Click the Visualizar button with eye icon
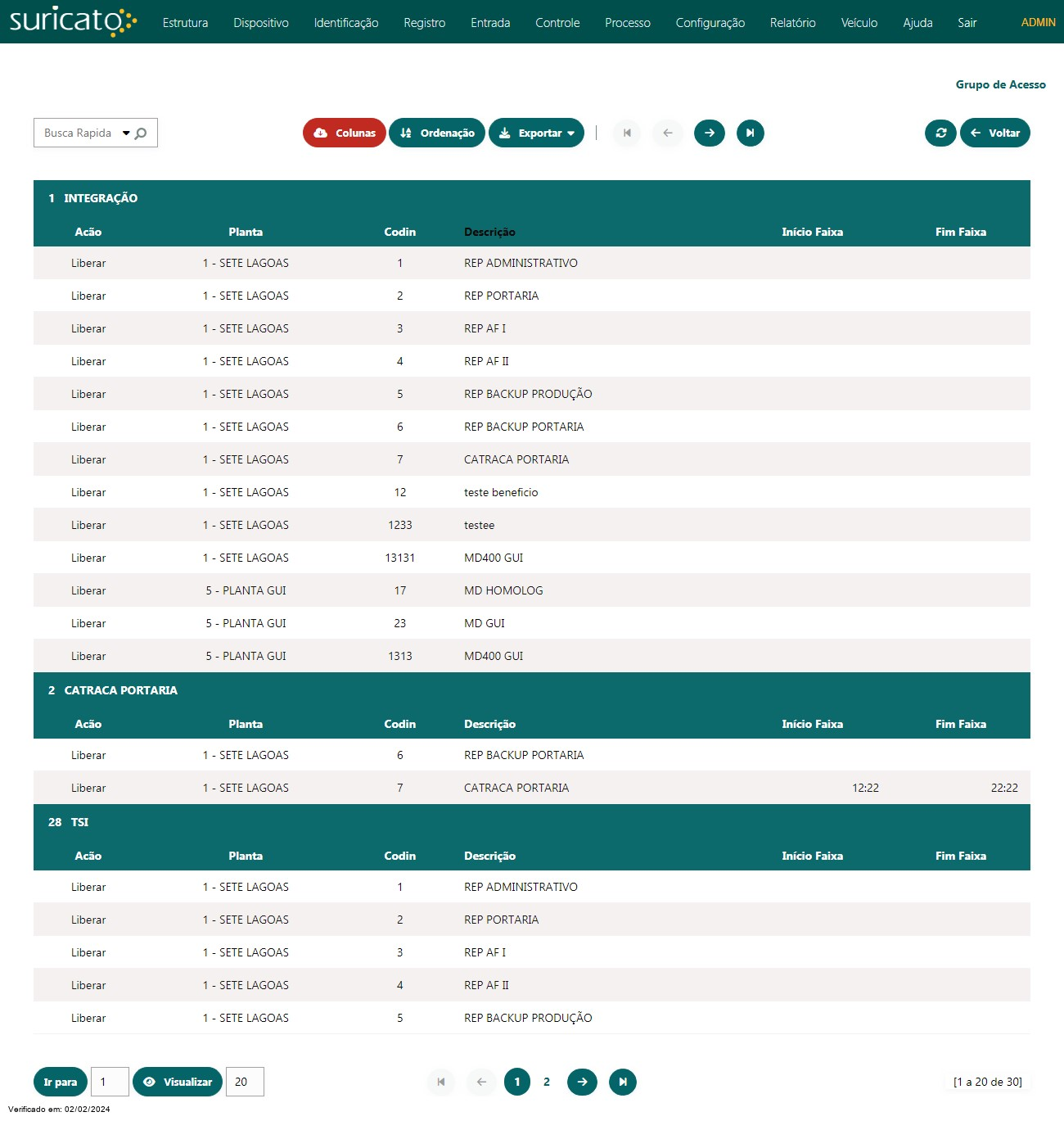1064x1121 pixels. pos(178,1082)
